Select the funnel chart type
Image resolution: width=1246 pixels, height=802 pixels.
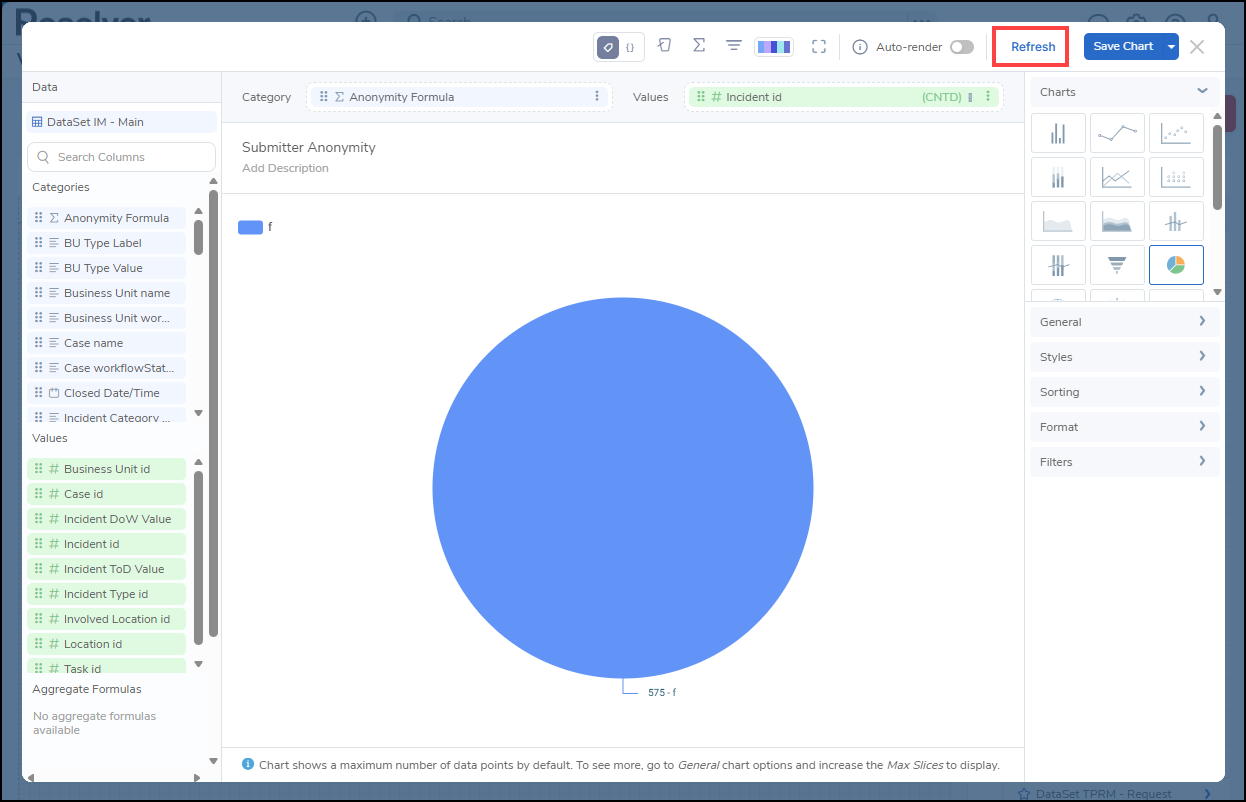[x=1117, y=265]
